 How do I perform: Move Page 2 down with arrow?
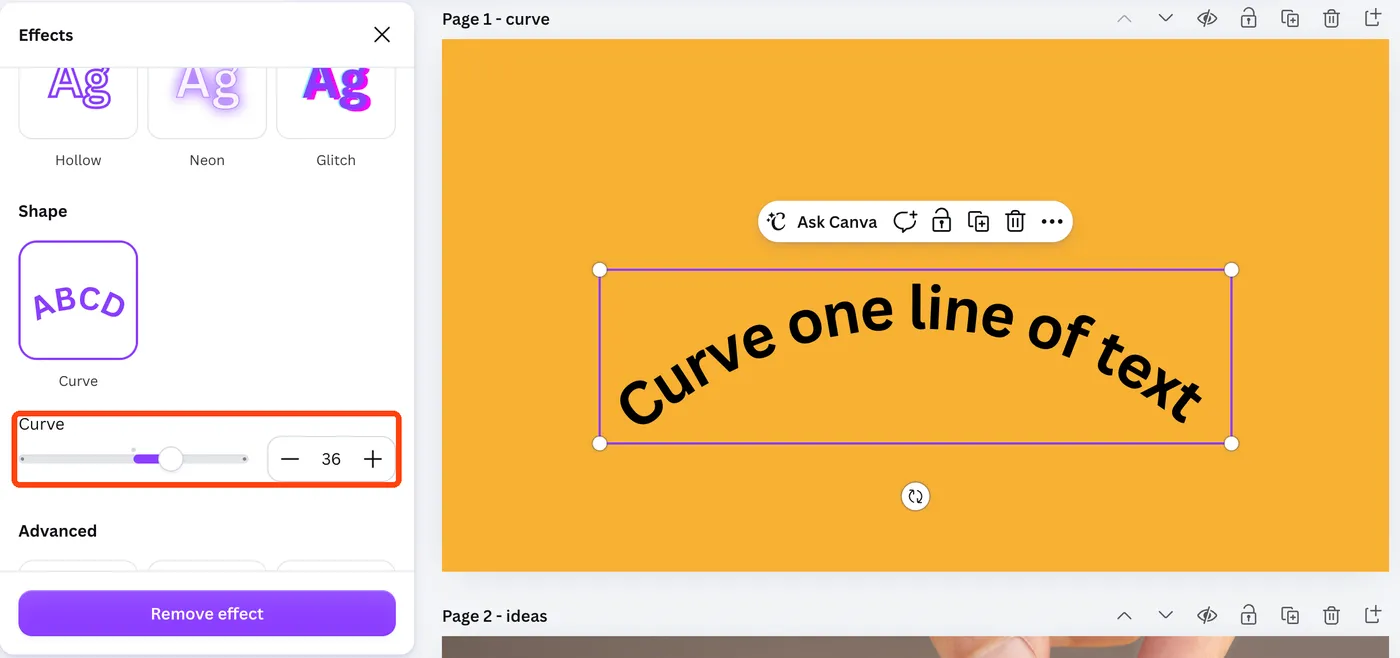click(1166, 616)
